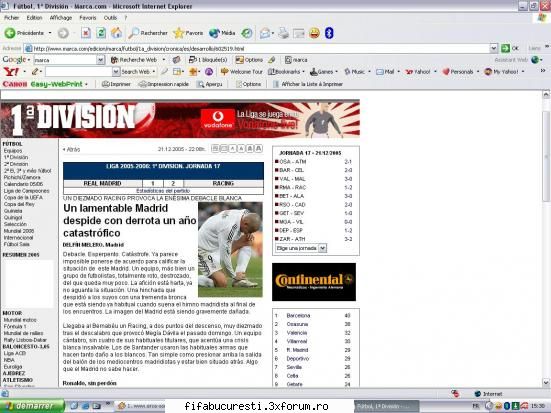
Task: Open the 2ª División sidebar link
Action: pyautogui.click(x=16, y=164)
